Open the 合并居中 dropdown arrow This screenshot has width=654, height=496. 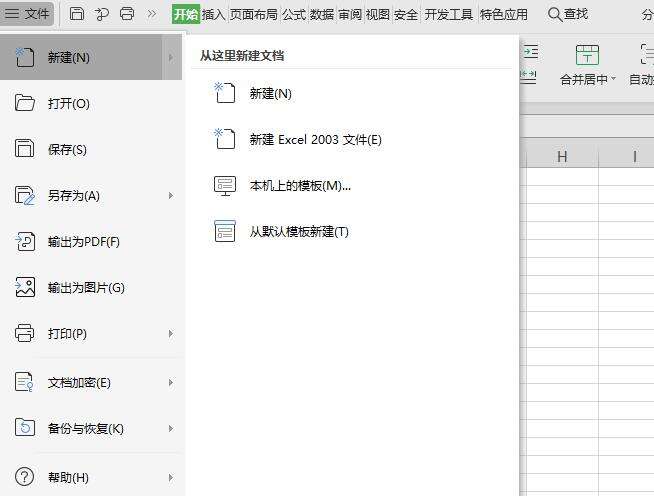(x=614, y=78)
